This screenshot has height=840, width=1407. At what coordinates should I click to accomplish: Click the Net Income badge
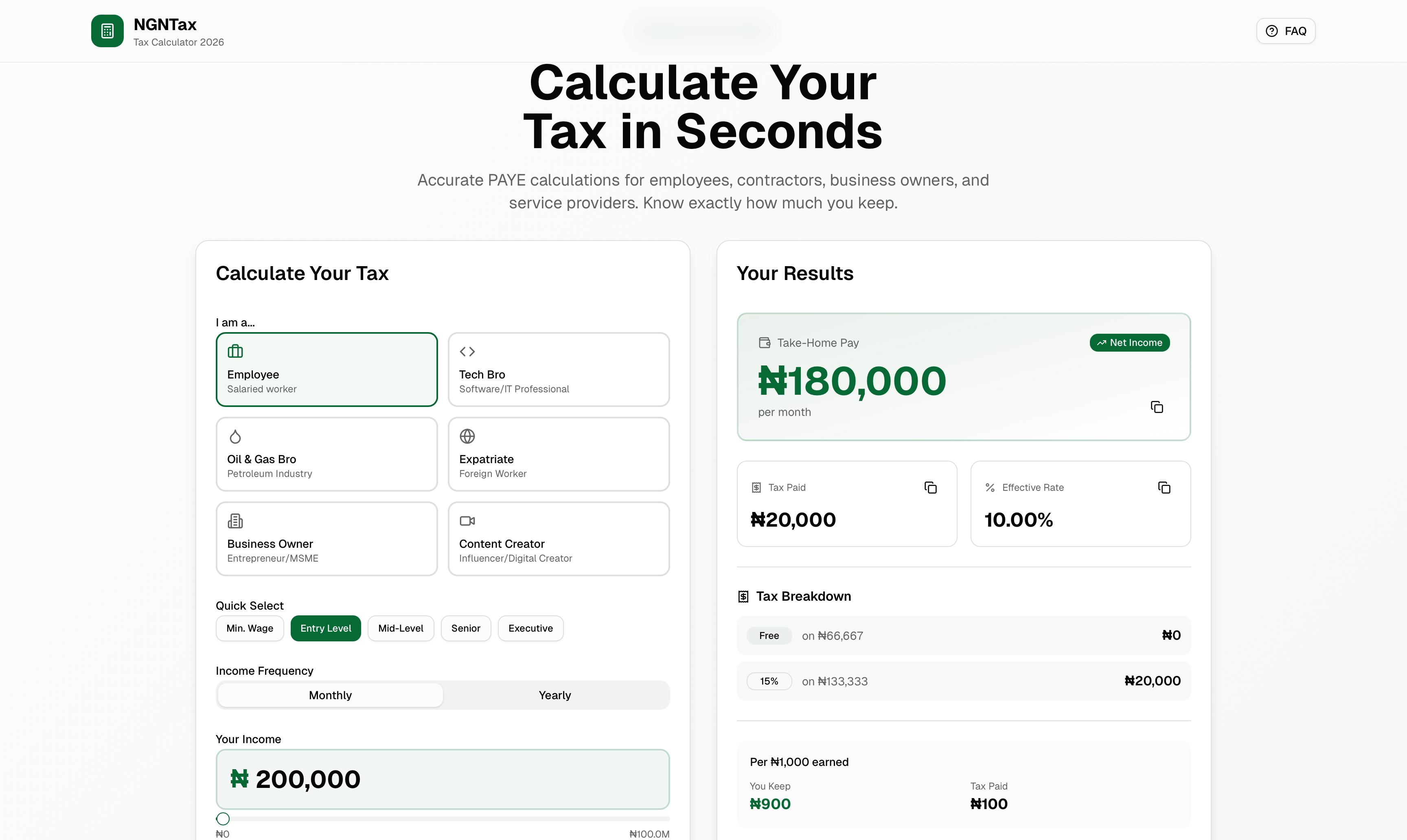(x=1130, y=342)
